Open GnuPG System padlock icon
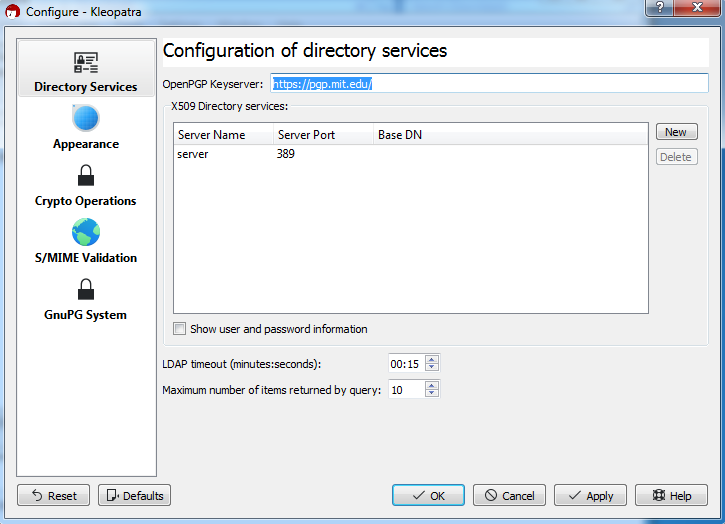 pyautogui.click(x=86, y=290)
